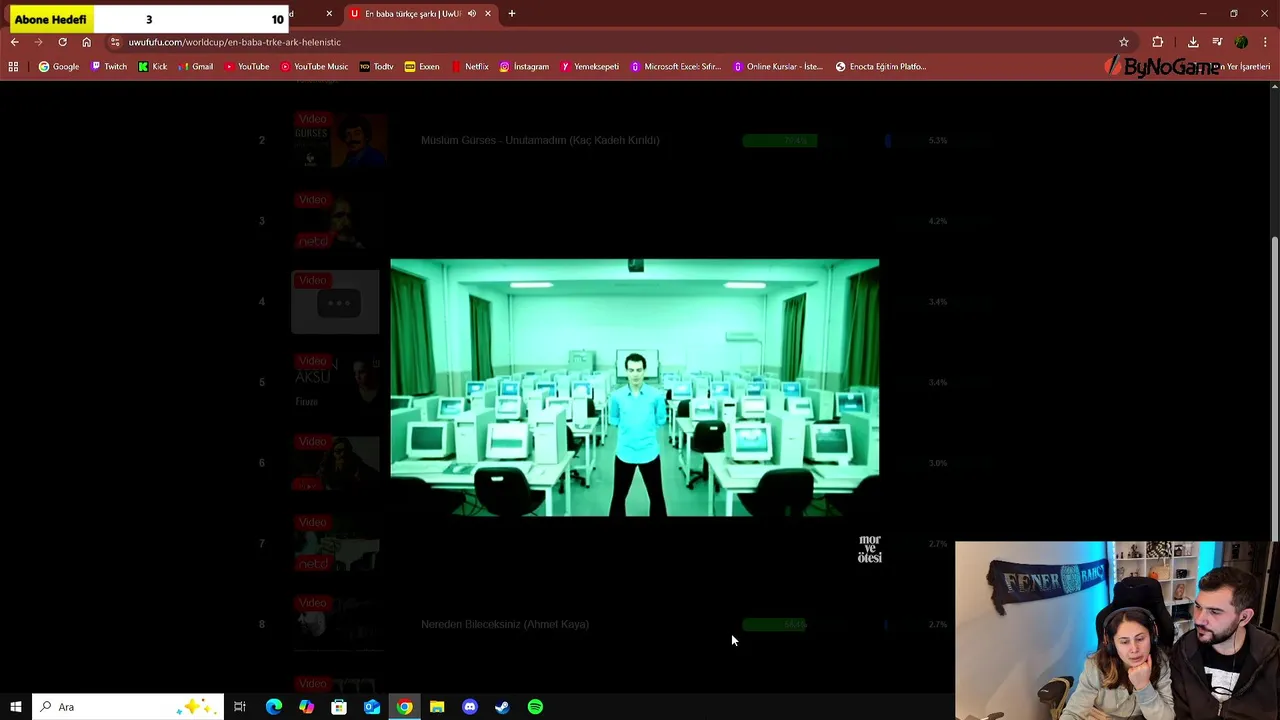Open the Windows Start menu
This screenshot has height=720, width=1280.
(x=15, y=707)
